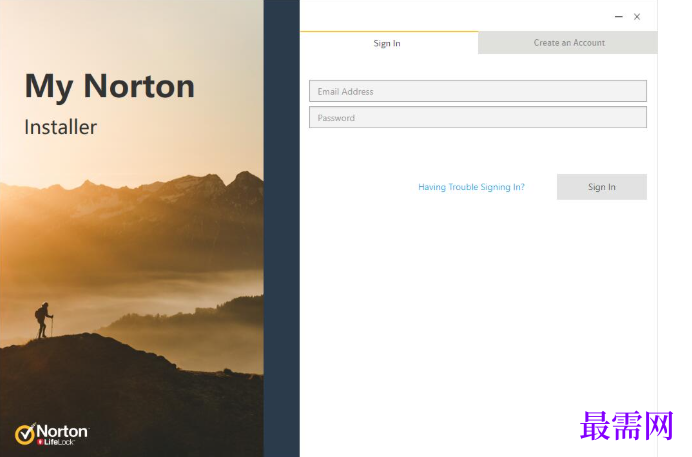Click the hiker silhouette on the hill
The height and width of the screenshot is (457, 692).
pyautogui.click(x=44, y=320)
